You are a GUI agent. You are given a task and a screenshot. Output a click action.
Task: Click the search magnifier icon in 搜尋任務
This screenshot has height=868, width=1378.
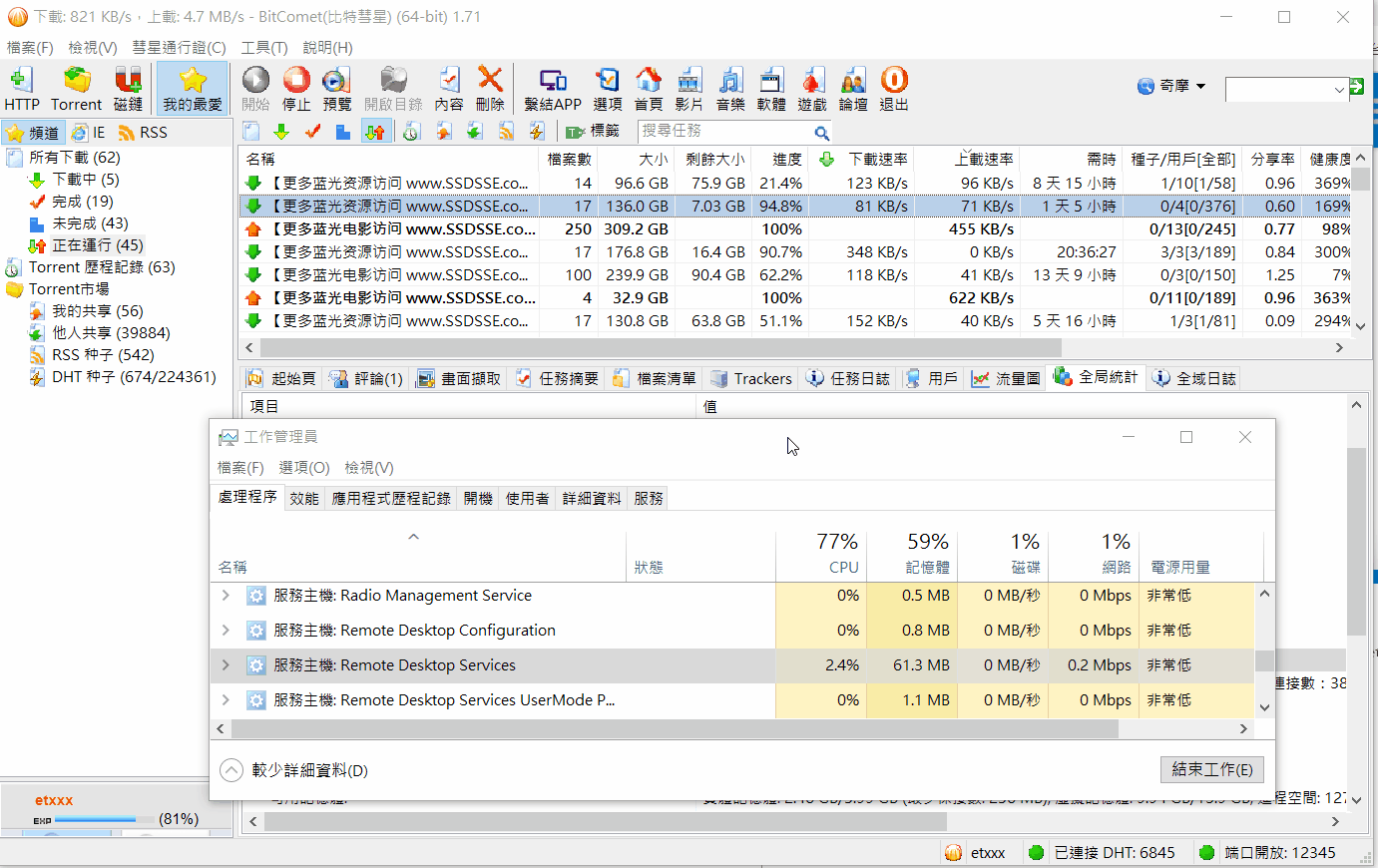821,132
